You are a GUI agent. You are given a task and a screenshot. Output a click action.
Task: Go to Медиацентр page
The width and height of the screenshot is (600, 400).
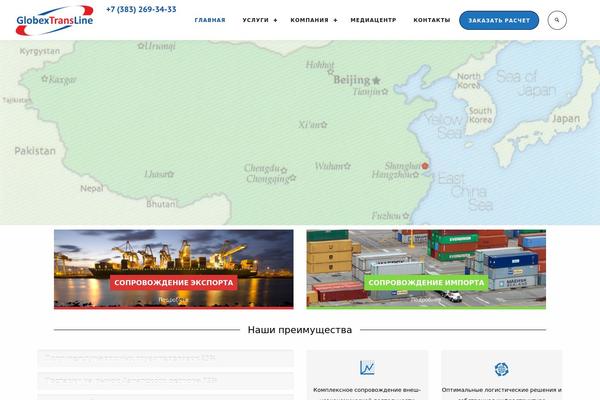tap(373, 20)
